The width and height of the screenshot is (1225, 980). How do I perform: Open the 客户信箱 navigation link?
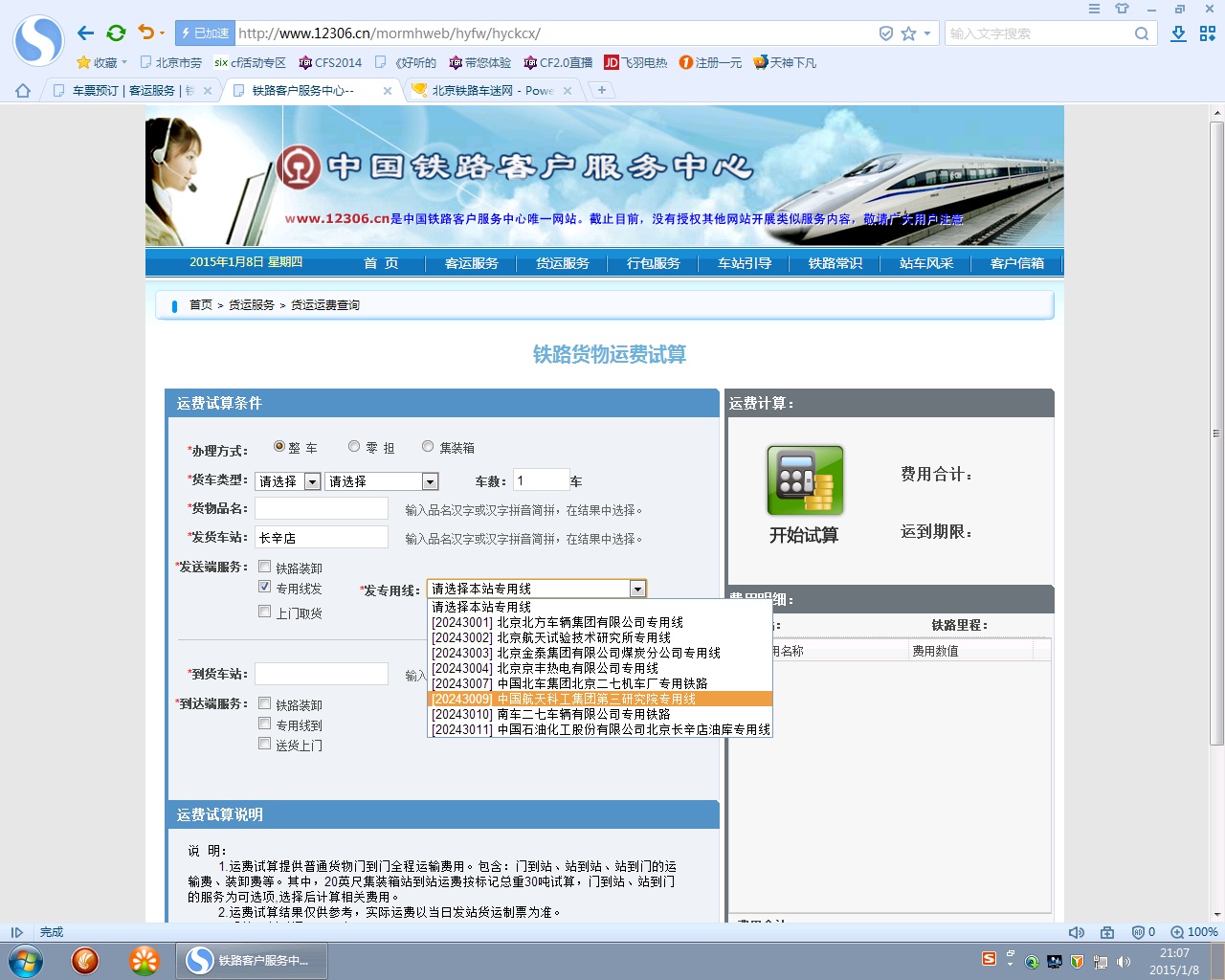tap(1017, 263)
